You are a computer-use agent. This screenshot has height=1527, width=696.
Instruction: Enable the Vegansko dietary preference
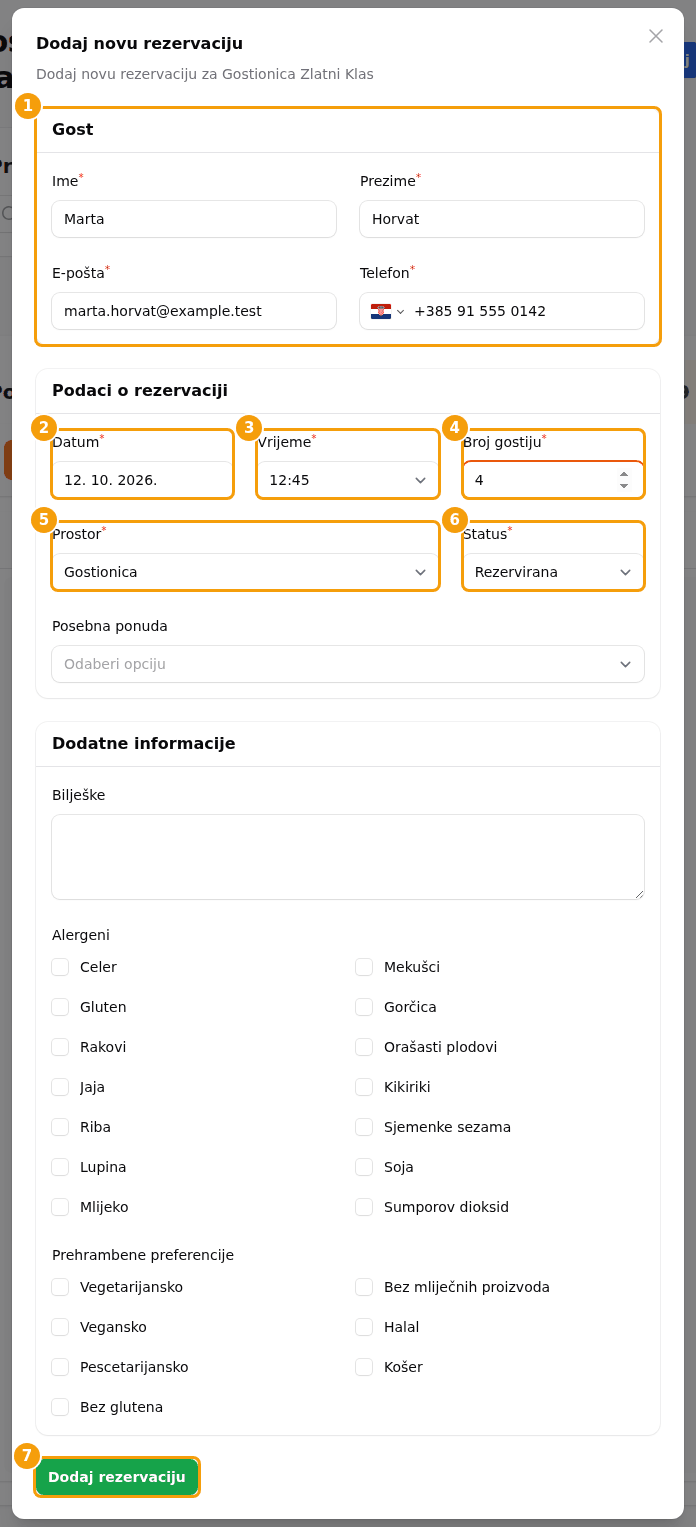tap(60, 1327)
